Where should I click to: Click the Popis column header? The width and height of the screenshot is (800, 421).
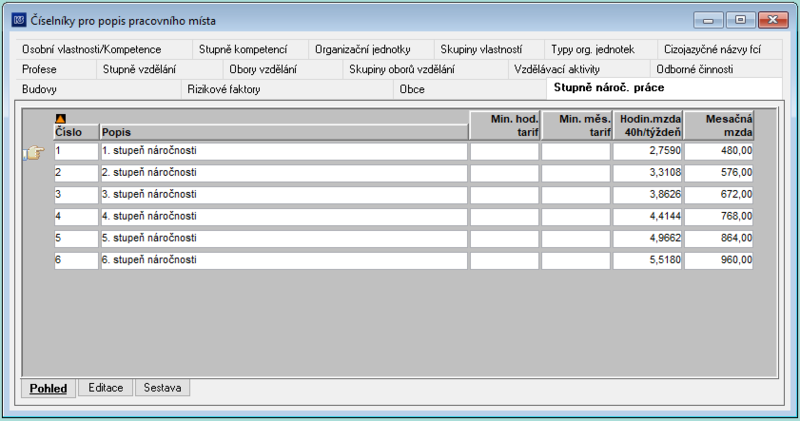coord(284,132)
